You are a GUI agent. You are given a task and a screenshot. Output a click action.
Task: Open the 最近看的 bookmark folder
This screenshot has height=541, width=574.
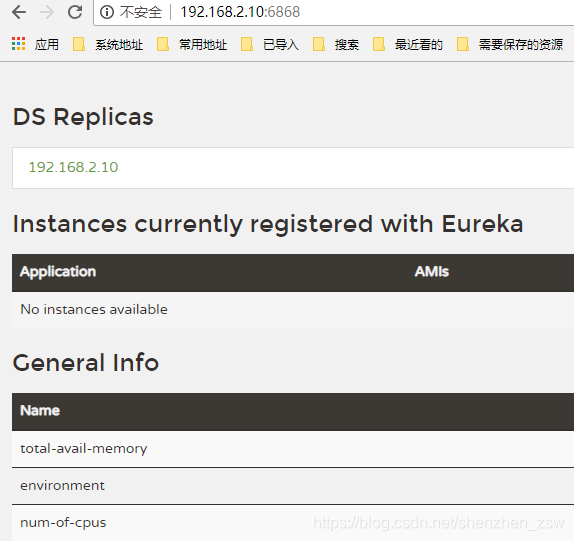408,44
